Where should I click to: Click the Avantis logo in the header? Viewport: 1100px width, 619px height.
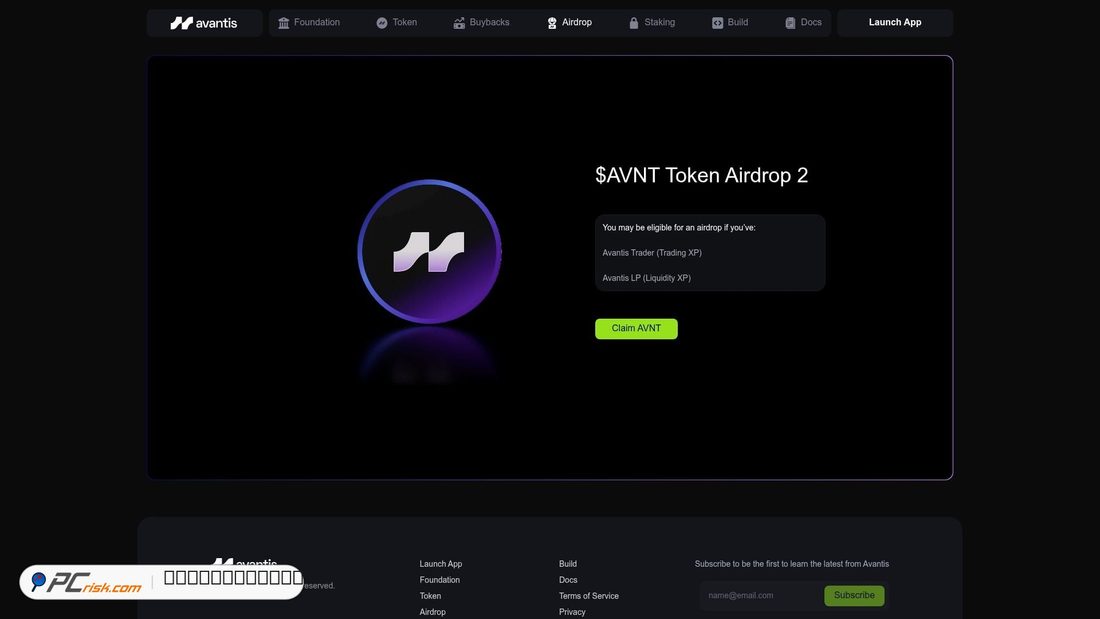[203, 23]
